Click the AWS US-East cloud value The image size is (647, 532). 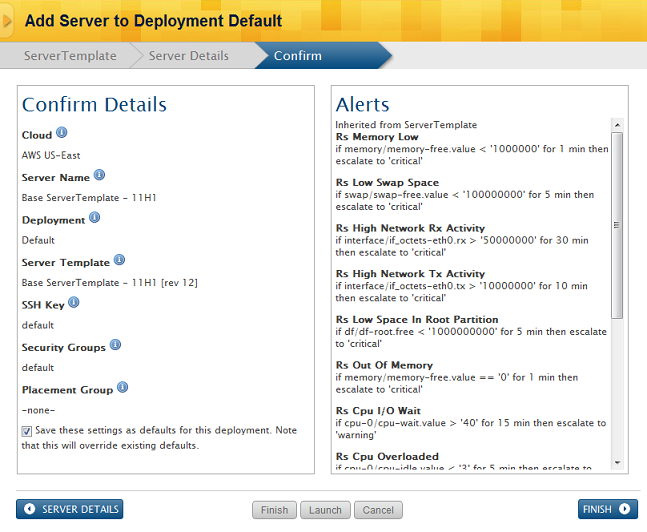51,156
